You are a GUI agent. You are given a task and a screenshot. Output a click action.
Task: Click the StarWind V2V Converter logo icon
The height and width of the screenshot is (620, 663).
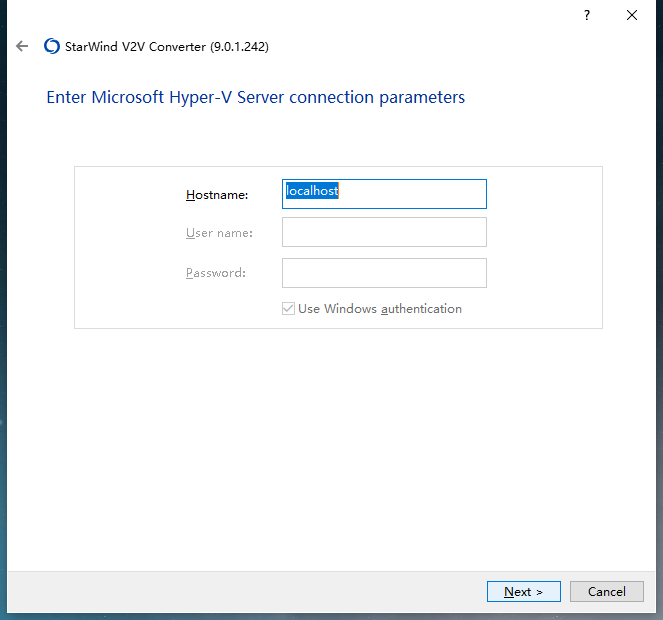[52, 46]
